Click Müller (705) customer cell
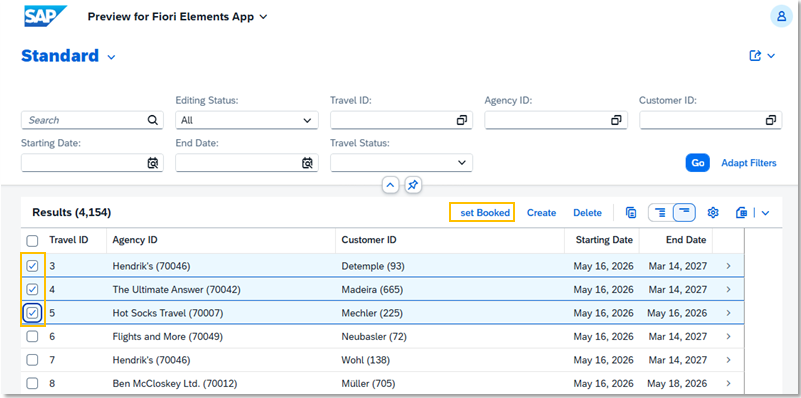Viewport: 801px width, 398px height. 368,383
